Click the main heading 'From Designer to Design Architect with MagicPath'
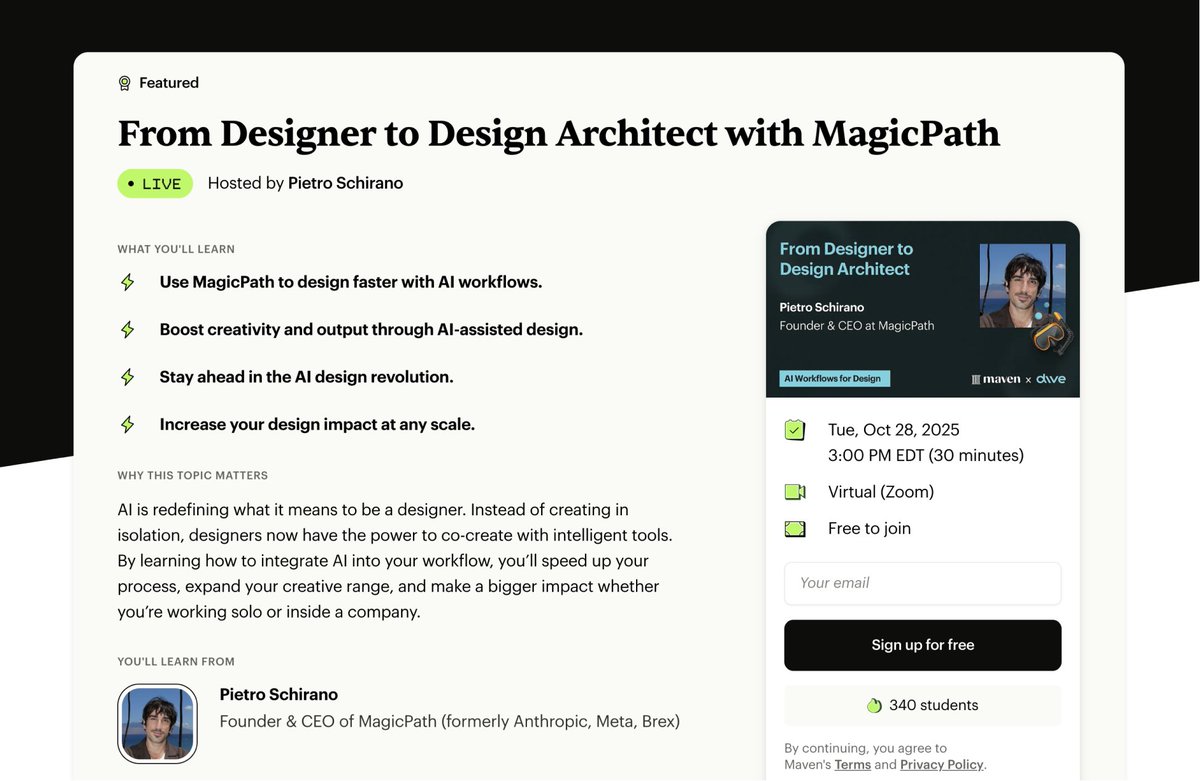 click(x=559, y=133)
